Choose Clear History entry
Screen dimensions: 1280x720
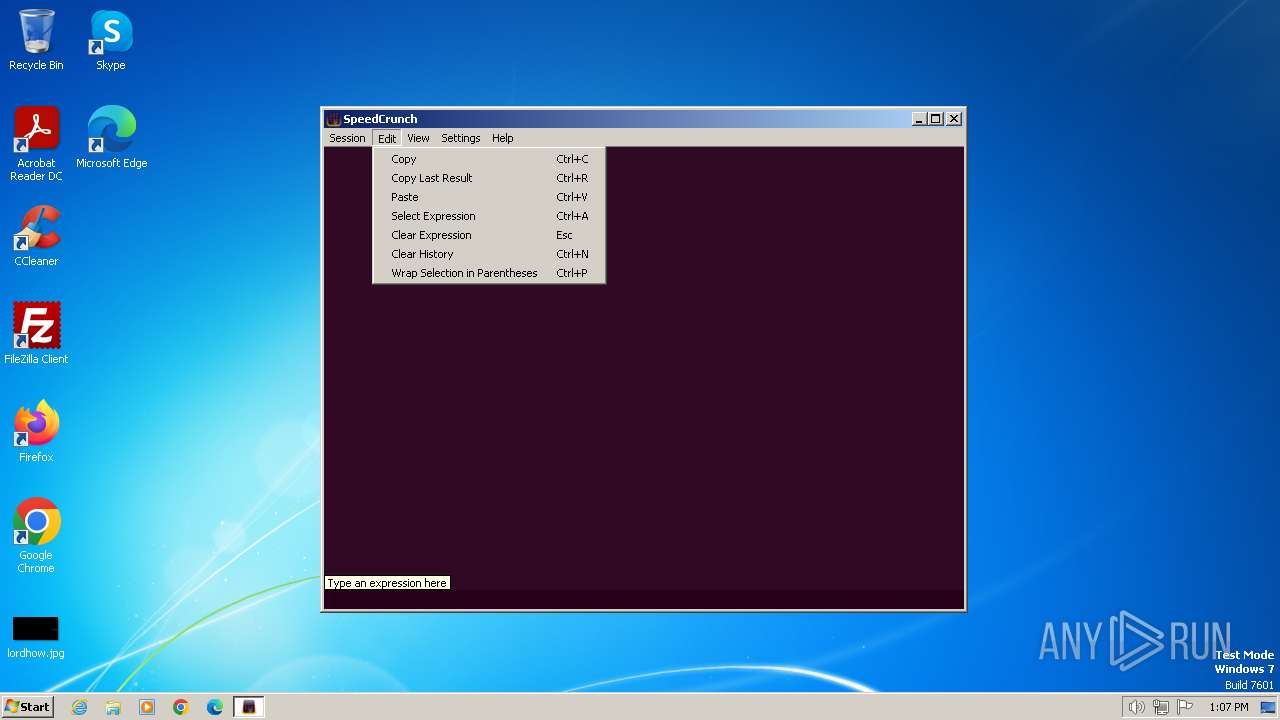(489, 254)
